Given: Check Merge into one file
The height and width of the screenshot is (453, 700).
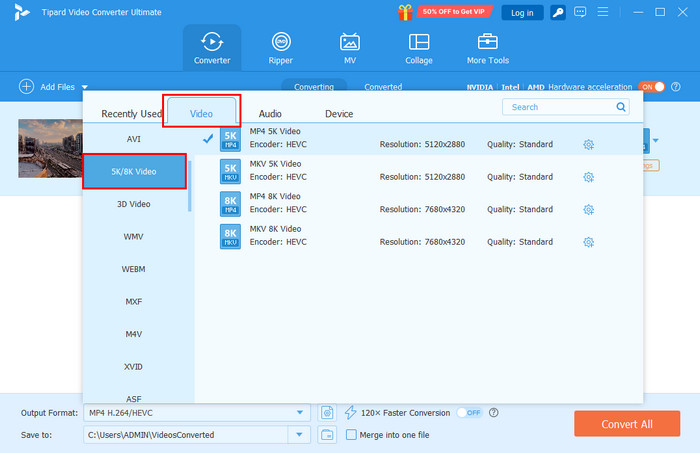Looking at the screenshot, I should [x=351, y=434].
